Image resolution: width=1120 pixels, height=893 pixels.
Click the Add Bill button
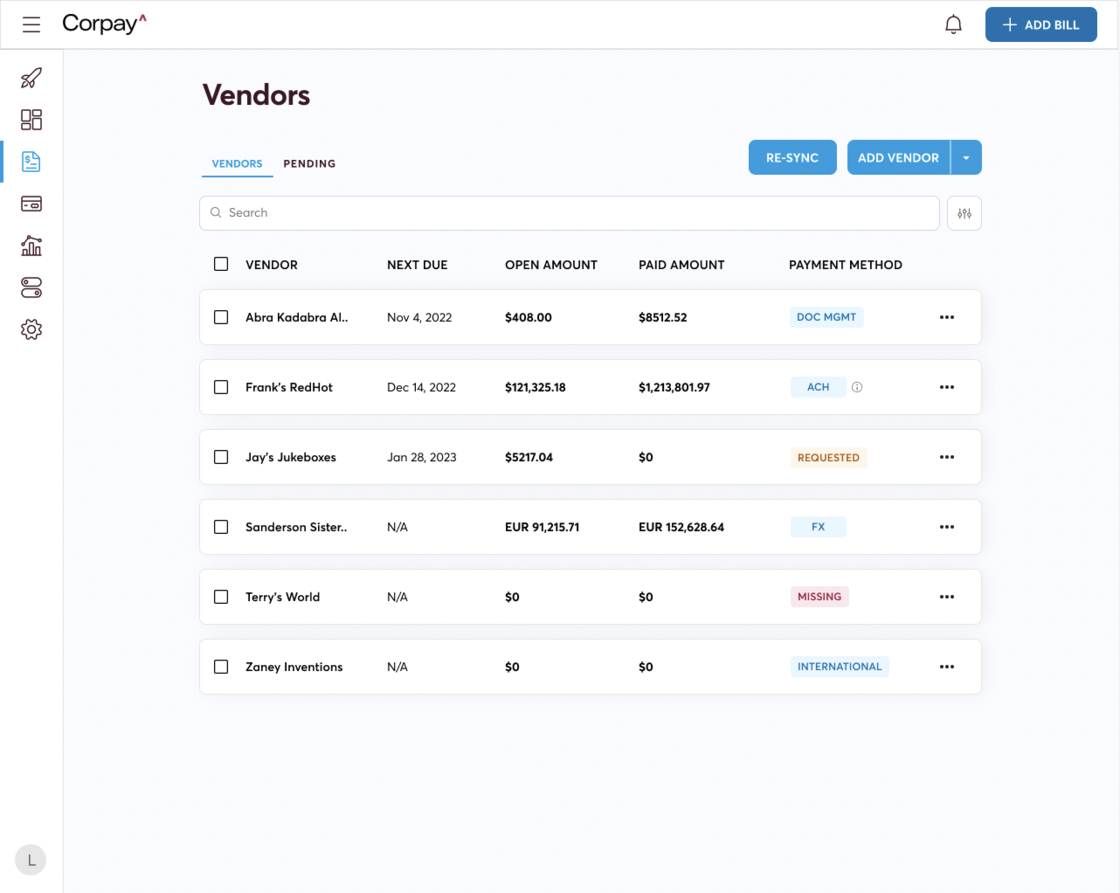pyautogui.click(x=1040, y=25)
